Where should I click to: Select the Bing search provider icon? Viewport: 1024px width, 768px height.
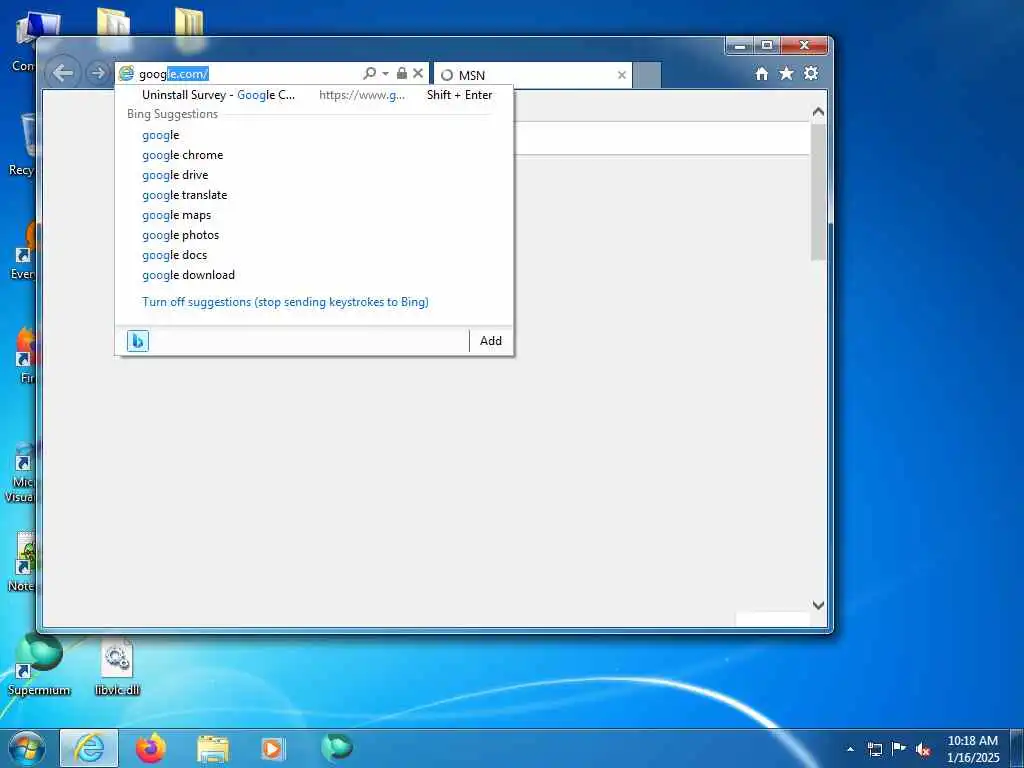(x=138, y=341)
